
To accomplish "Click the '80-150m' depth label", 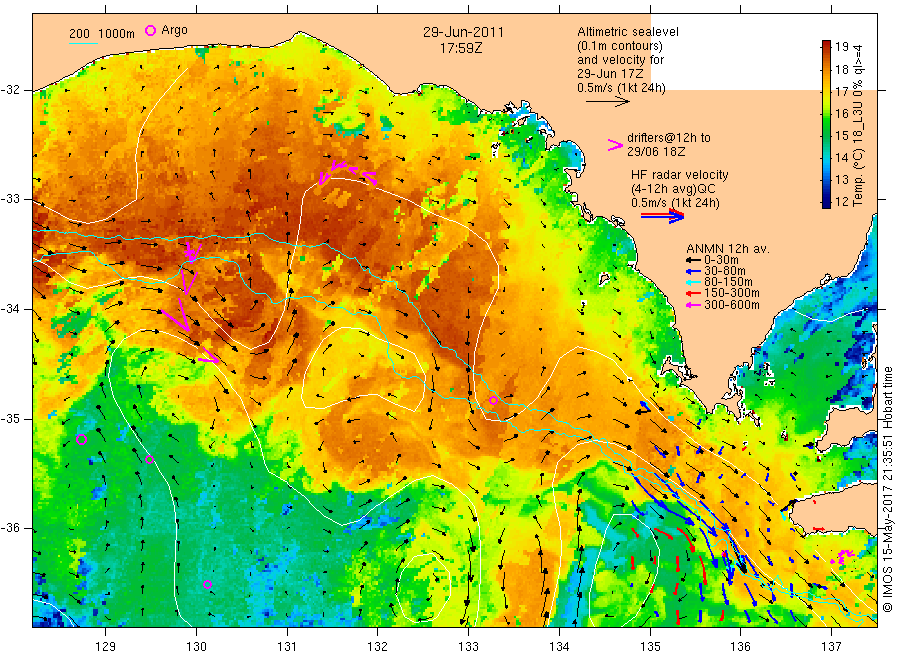I will [728, 282].
